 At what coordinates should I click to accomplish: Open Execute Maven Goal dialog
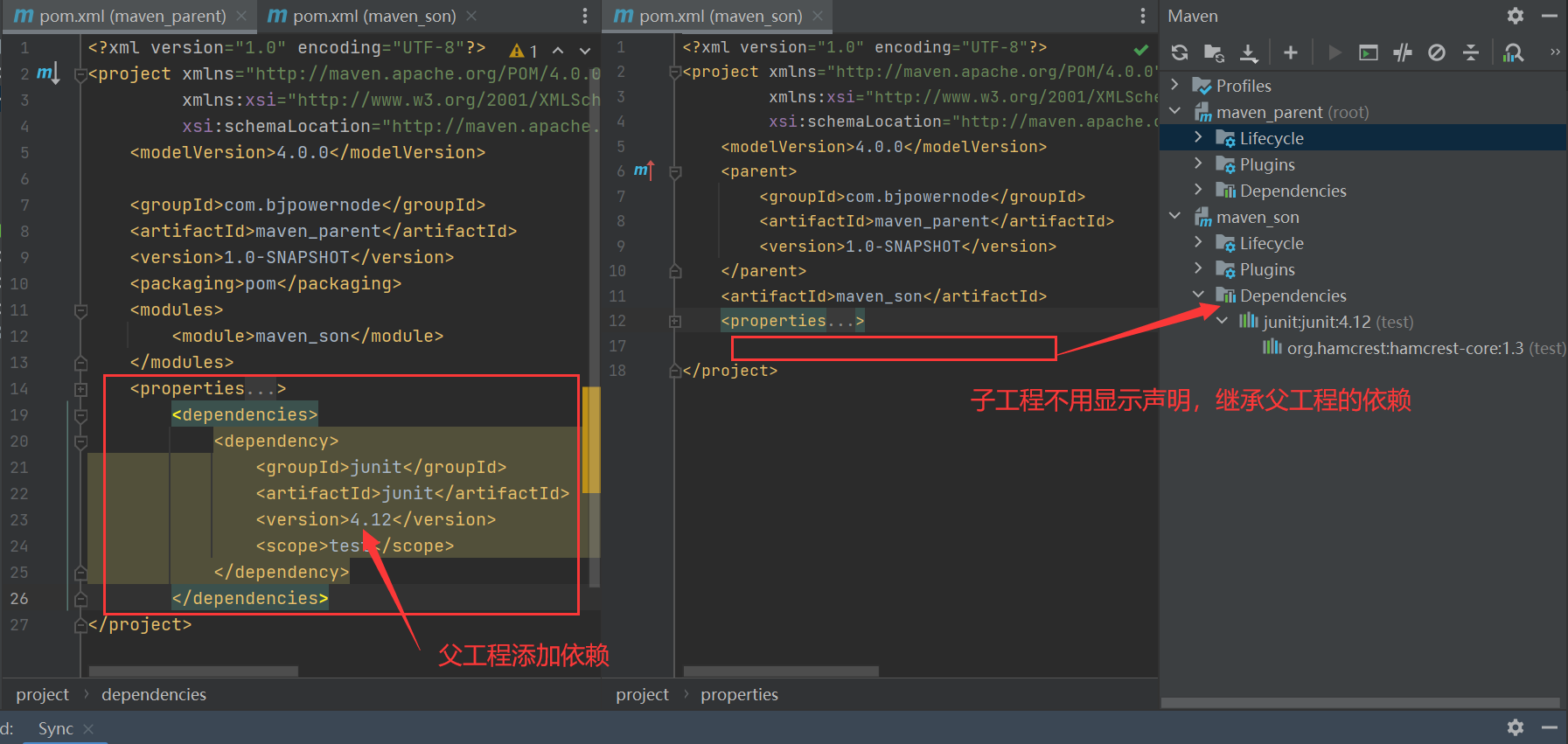tap(1369, 52)
